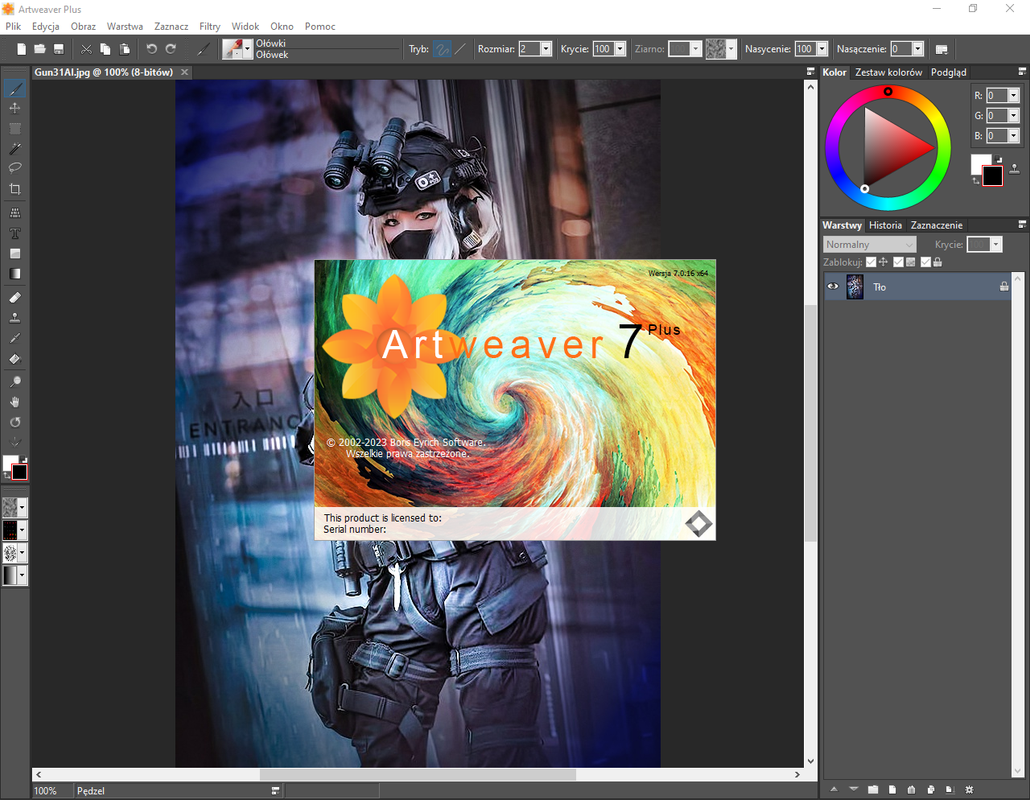
Task: Save the document via floppy icon
Action: coord(58,49)
